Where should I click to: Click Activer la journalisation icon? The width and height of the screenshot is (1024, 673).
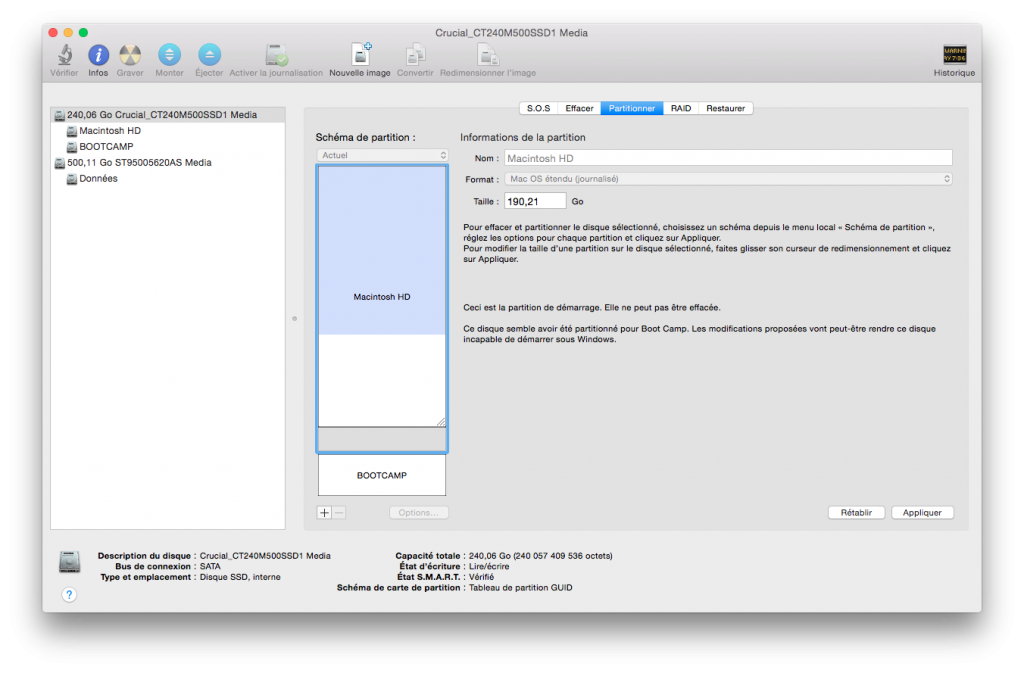276,55
